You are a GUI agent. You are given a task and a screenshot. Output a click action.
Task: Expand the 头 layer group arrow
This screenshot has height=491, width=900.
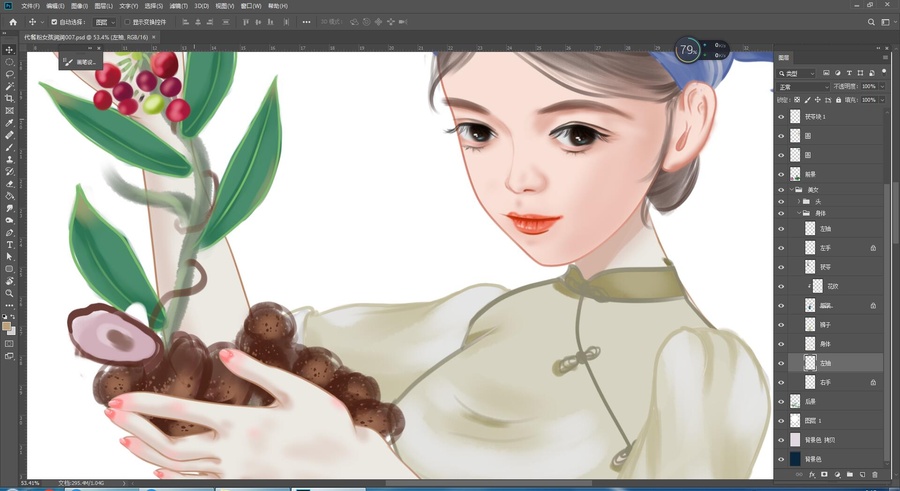point(799,202)
